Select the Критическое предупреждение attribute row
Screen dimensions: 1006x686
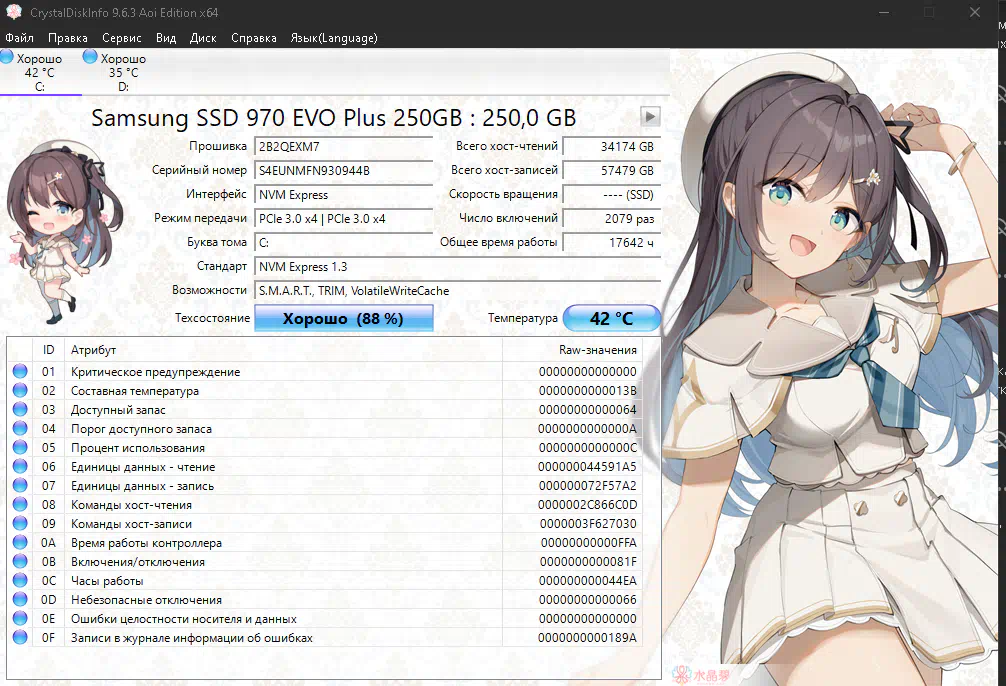point(325,372)
